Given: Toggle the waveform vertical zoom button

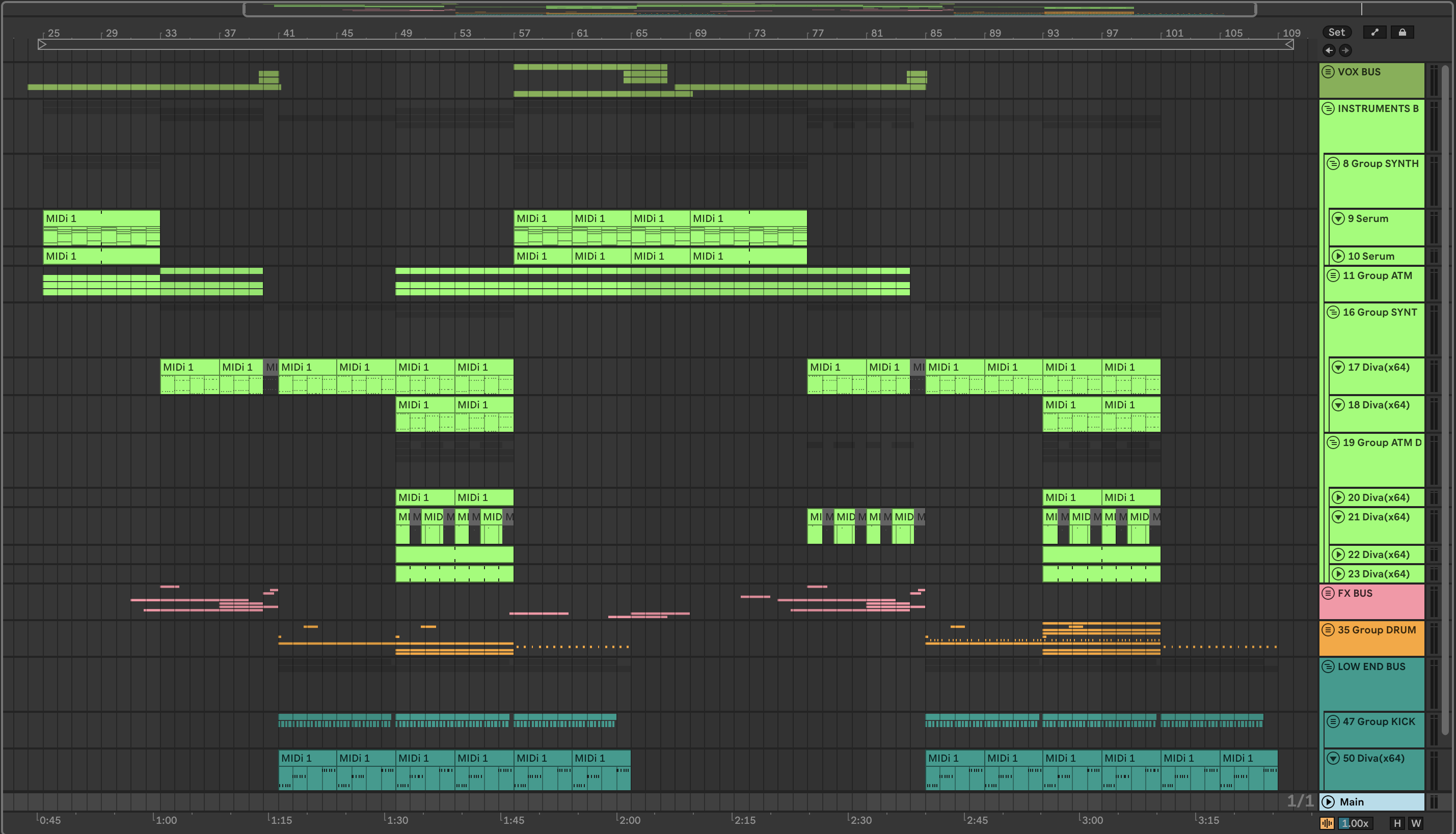Looking at the screenshot, I should coord(1327,823).
